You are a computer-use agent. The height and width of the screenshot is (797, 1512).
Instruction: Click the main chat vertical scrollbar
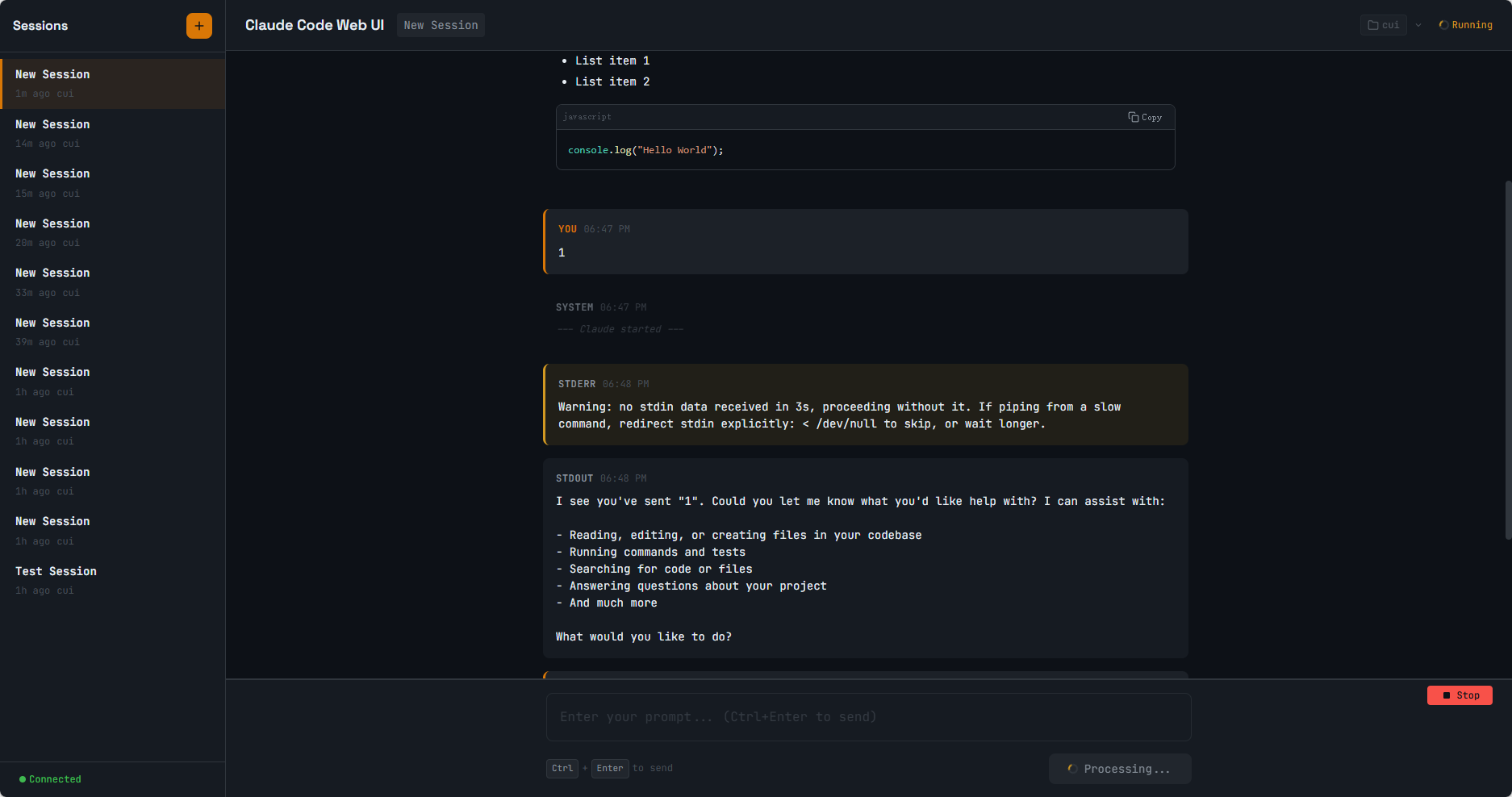click(x=1508, y=359)
